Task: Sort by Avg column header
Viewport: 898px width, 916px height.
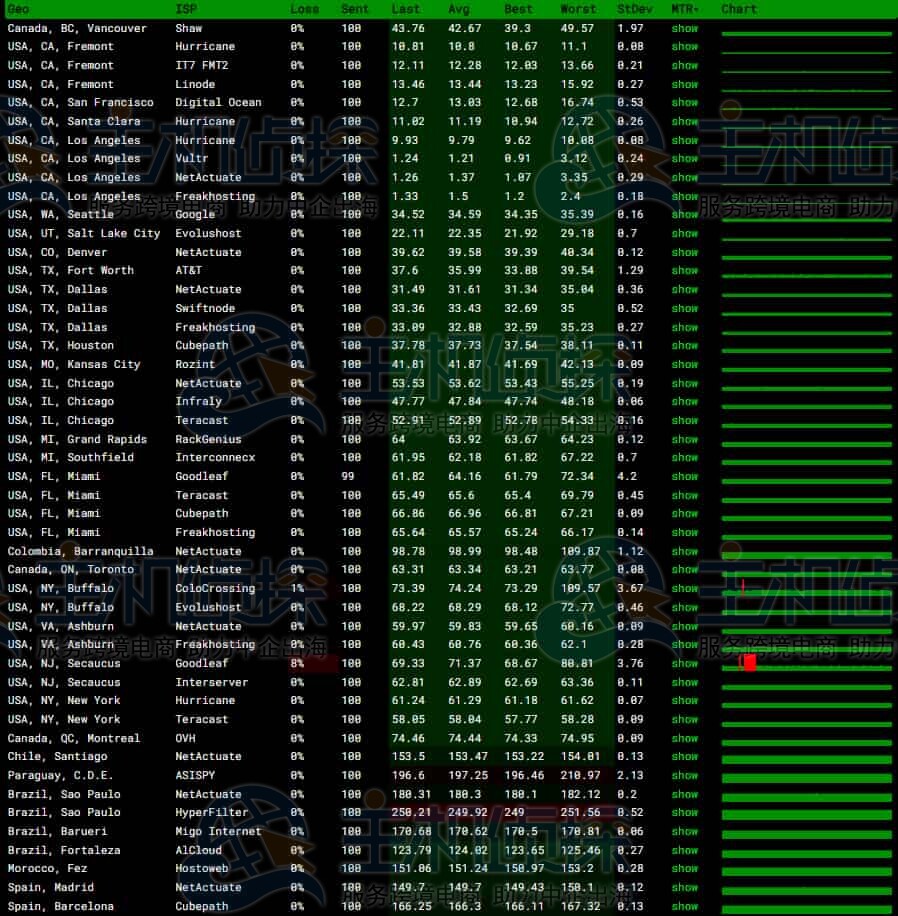Action: pyautogui.click(x=459, y=9)
